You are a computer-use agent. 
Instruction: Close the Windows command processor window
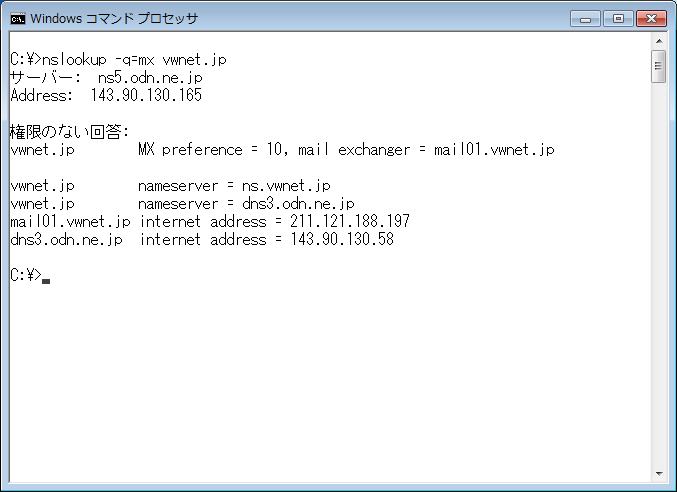point(652,19)
